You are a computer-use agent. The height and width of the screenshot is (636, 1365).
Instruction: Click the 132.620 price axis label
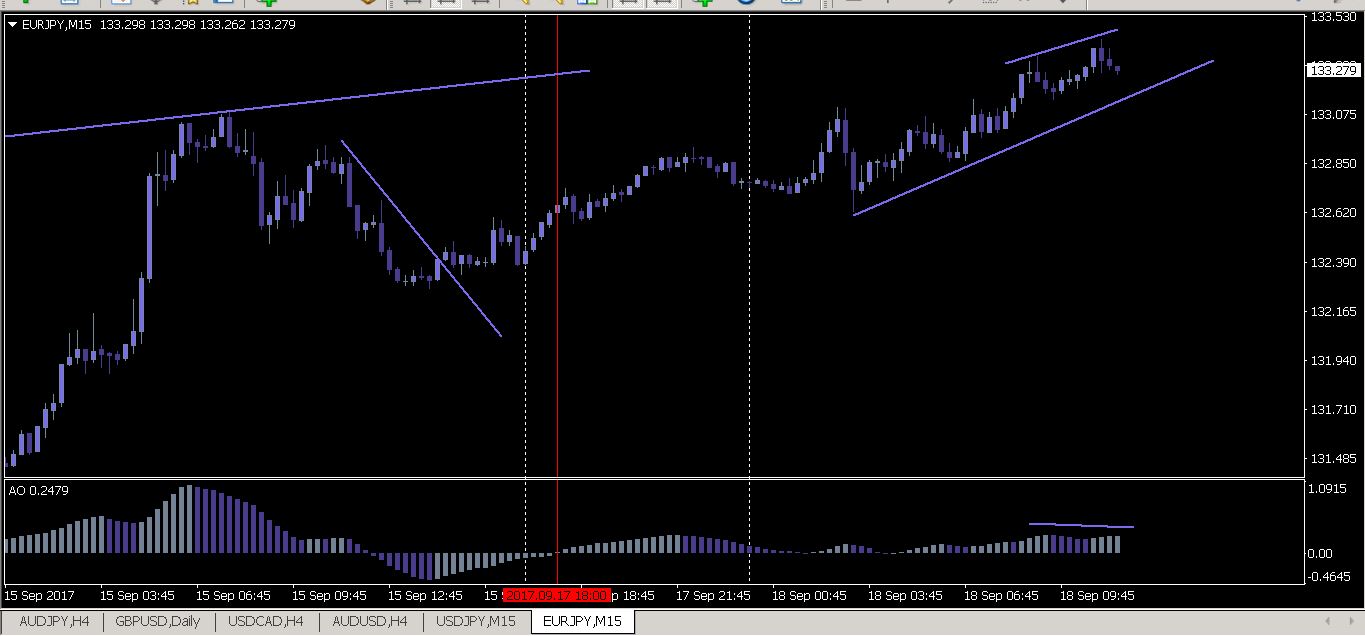(1332, 213)
